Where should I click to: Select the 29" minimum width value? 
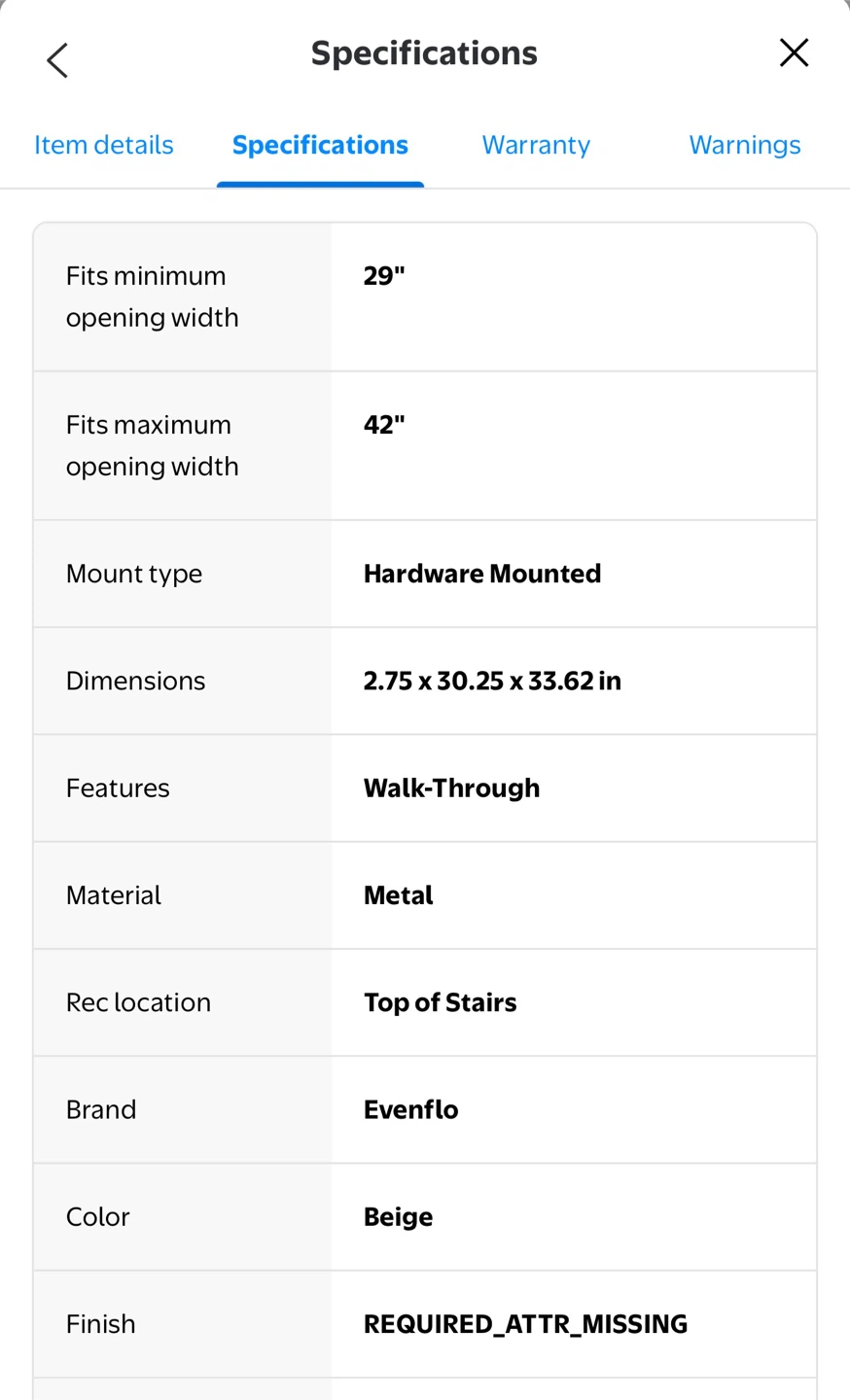(x=384, y=276)
